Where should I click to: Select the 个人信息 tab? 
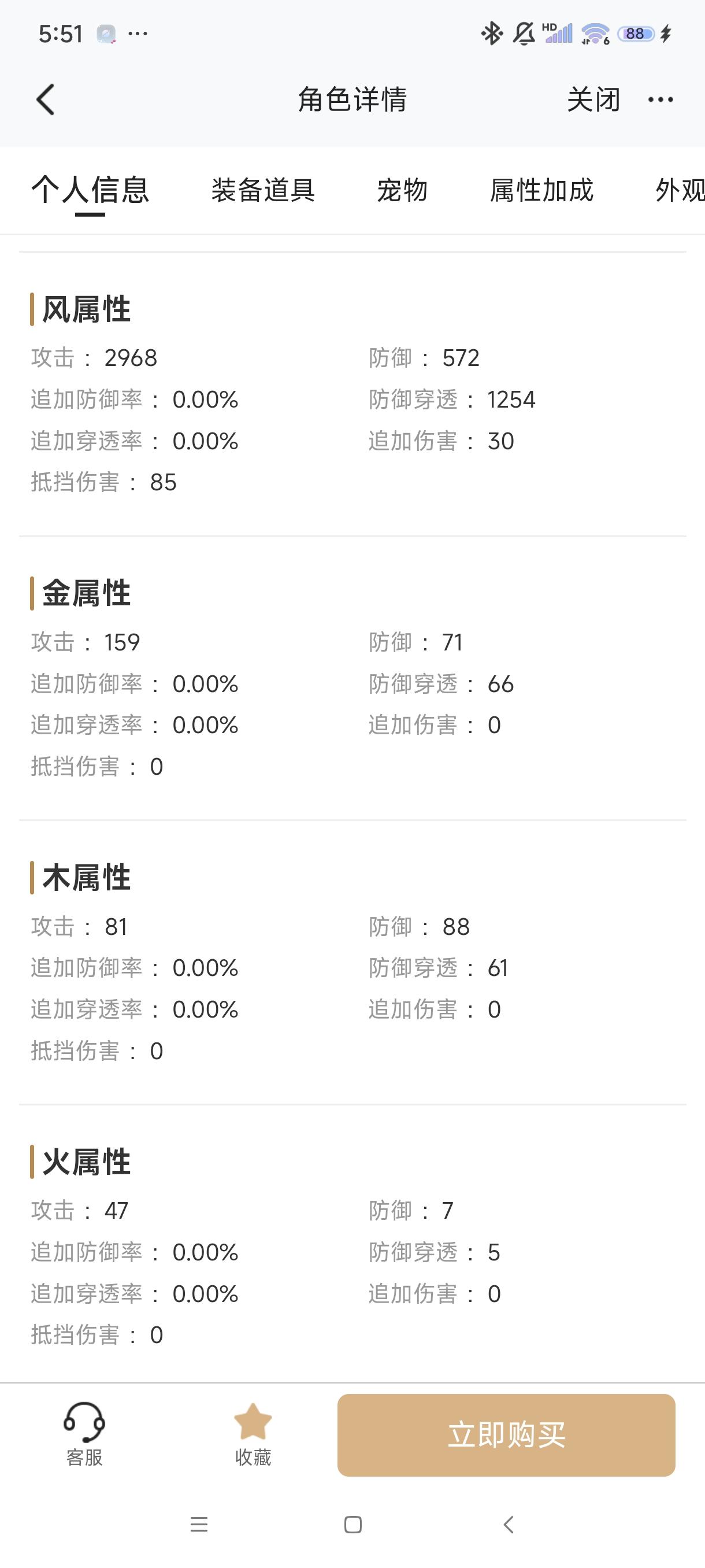point(90,189)
